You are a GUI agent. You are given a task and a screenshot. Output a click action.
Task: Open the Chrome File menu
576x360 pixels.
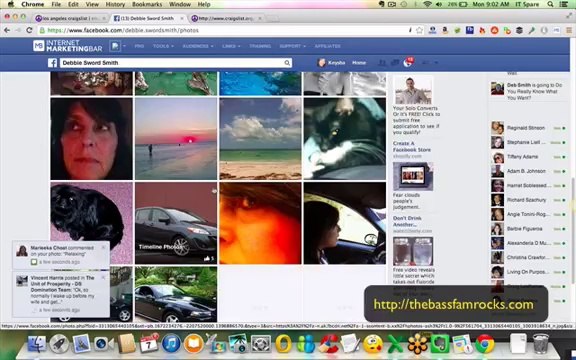click(56, 4)
